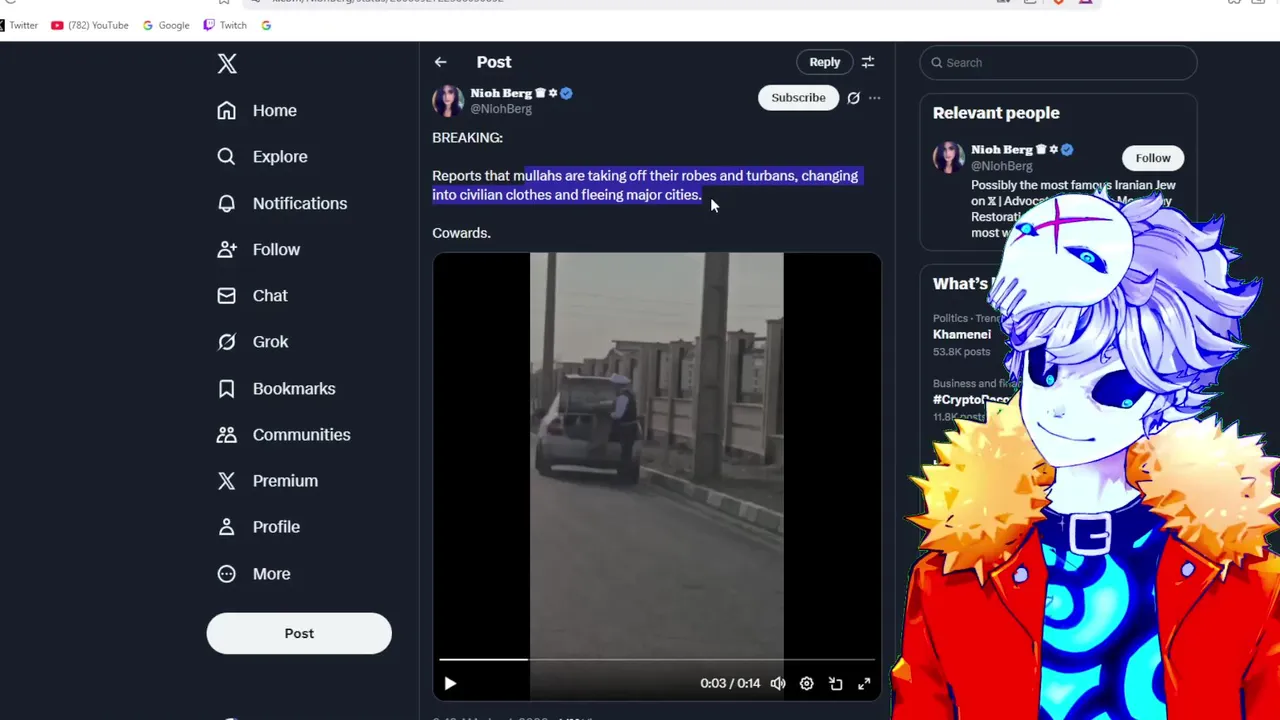The height and width of the screenshot is (720, 1280).
Task: Play the video
Action: [x=450, y=684]
